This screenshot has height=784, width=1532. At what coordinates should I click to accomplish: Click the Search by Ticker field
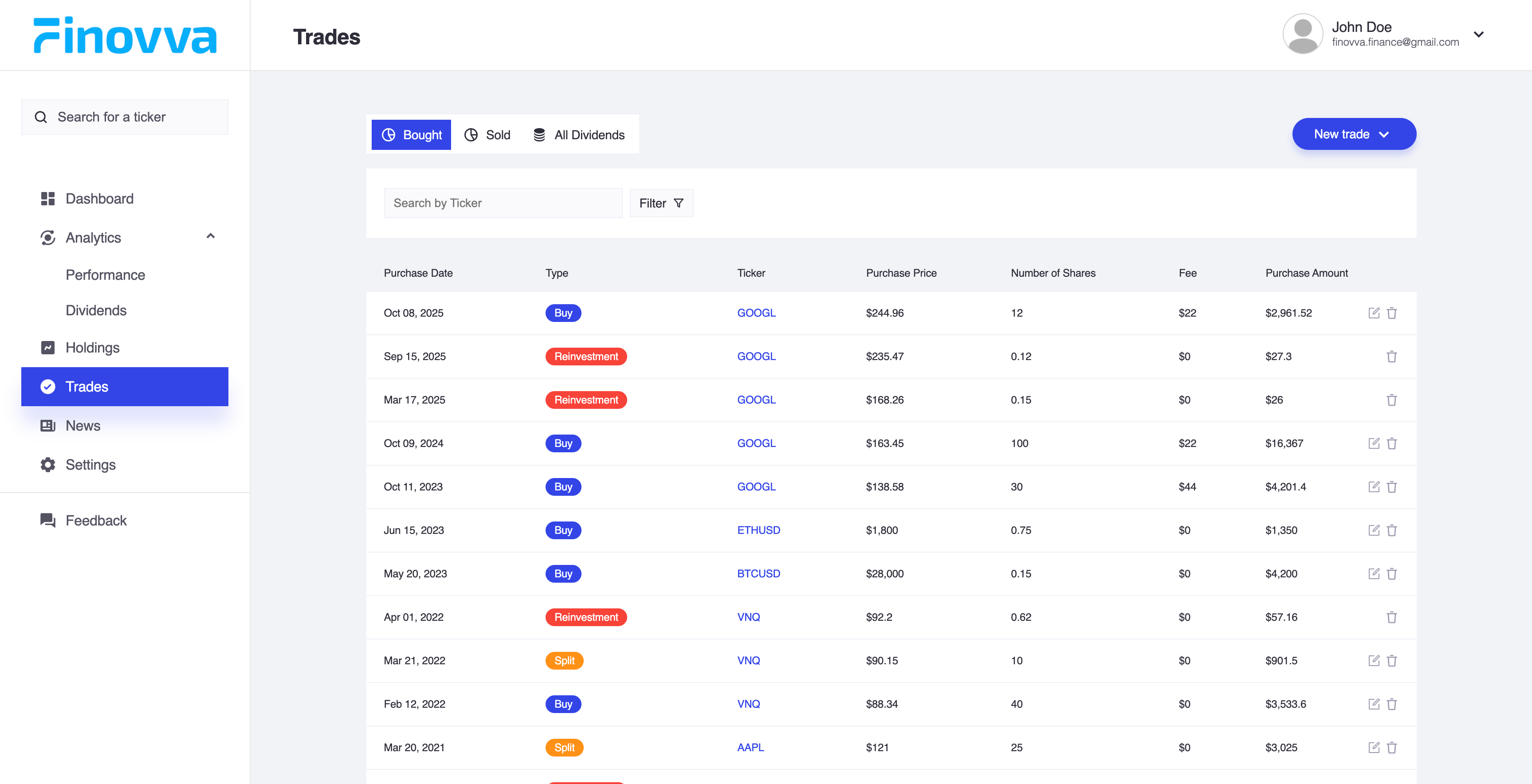coord(503,203)
